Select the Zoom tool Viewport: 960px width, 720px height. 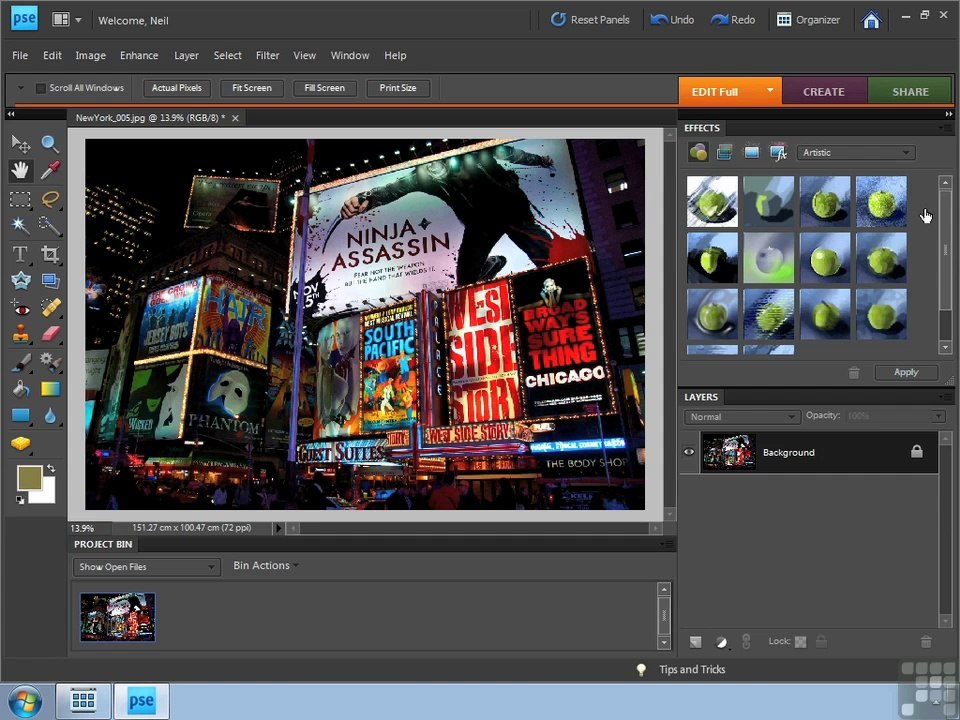pos(50,144)
